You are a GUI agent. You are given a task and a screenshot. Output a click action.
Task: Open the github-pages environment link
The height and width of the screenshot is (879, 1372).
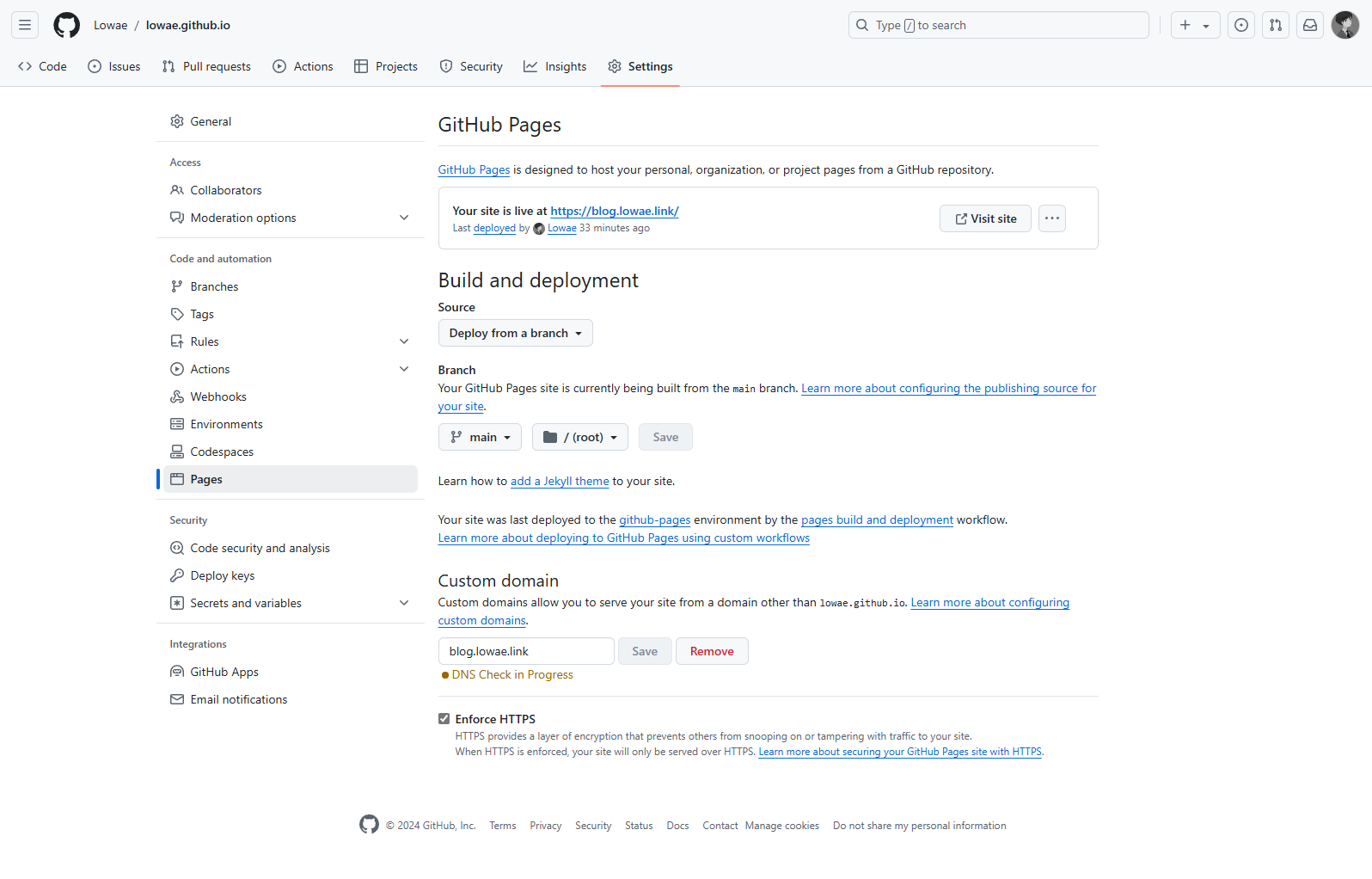click(655, 519)
